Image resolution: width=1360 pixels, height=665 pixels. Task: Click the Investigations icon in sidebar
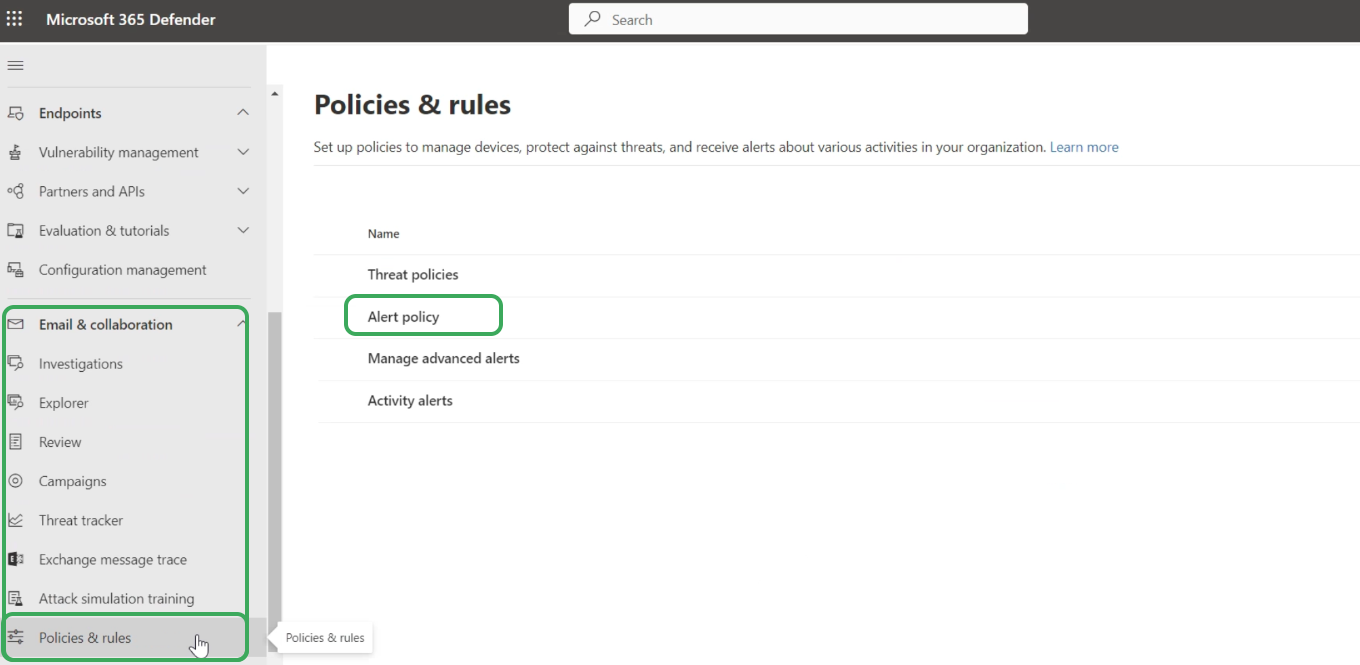click(x=15, y=363)
